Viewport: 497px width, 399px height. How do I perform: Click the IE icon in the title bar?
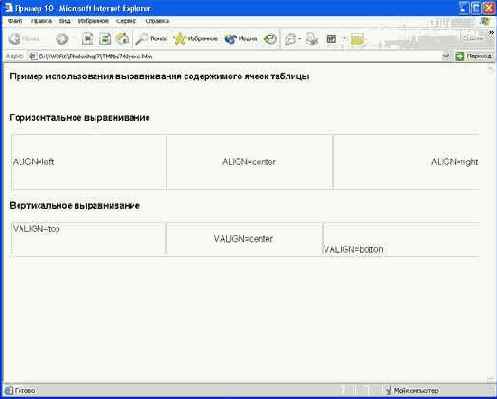tap(8, 8)
